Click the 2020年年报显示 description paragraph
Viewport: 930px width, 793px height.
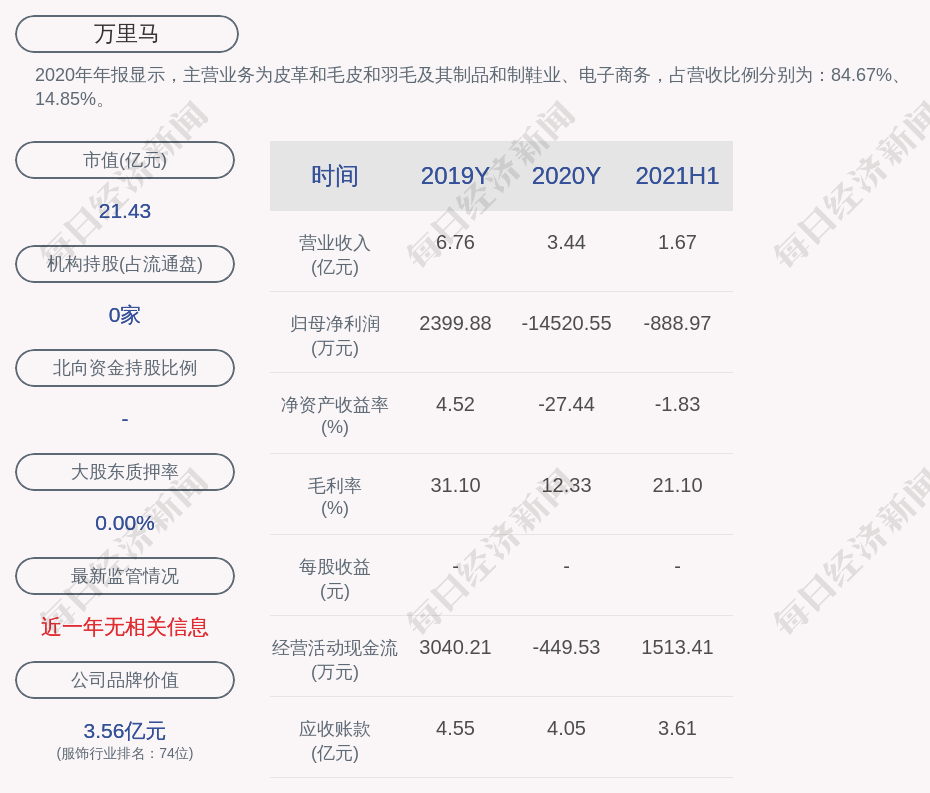tap(469, 87)
